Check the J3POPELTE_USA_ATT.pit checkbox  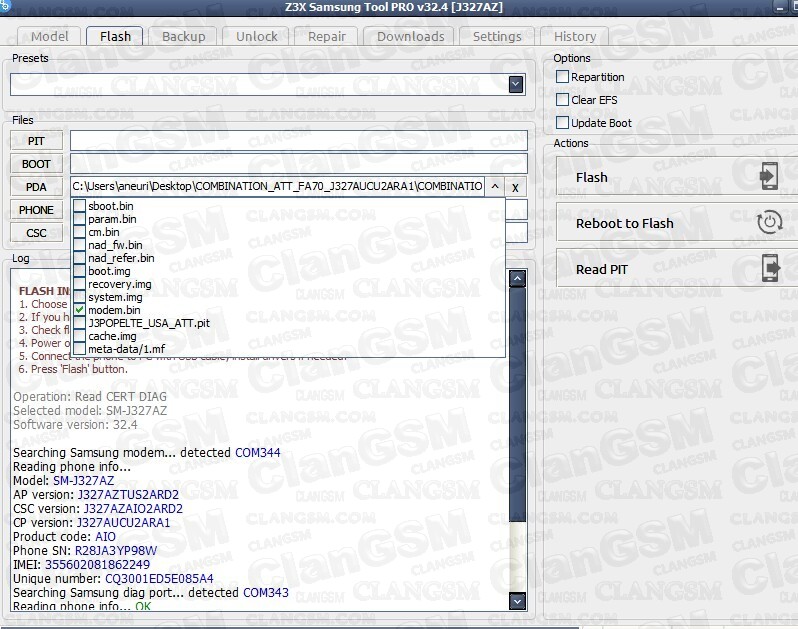[79, 323]
